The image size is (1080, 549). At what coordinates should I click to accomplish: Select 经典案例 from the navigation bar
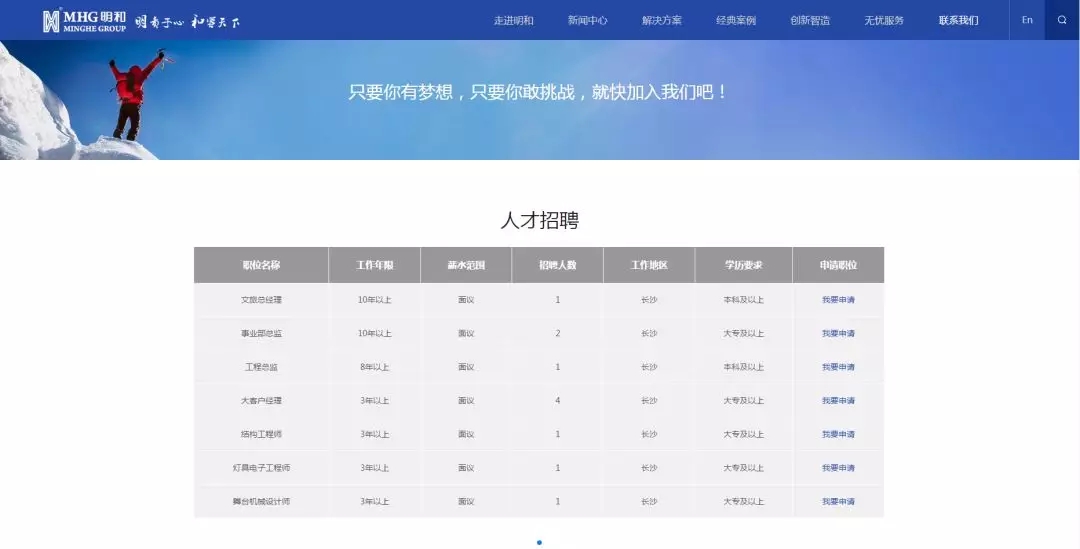pyautogui.click(x=736, y=20)
